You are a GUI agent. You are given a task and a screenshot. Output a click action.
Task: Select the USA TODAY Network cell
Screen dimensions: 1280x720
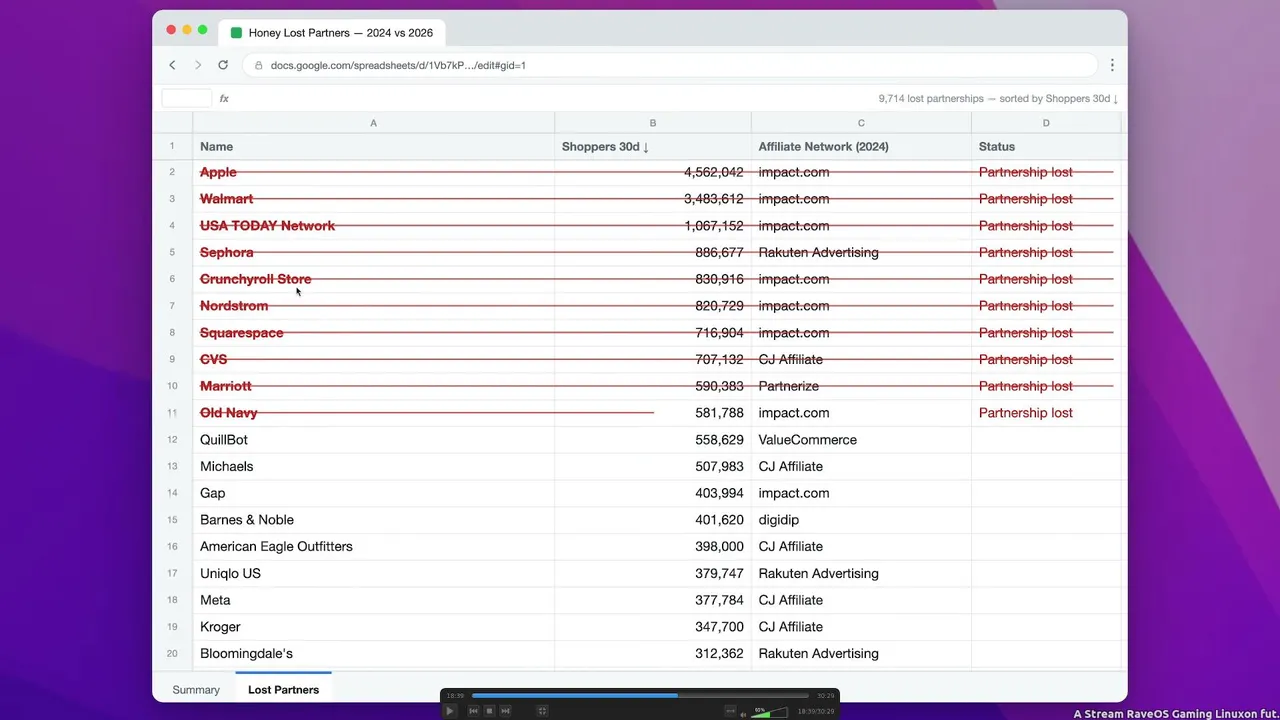pyautogui.click(x=374, y=226)
